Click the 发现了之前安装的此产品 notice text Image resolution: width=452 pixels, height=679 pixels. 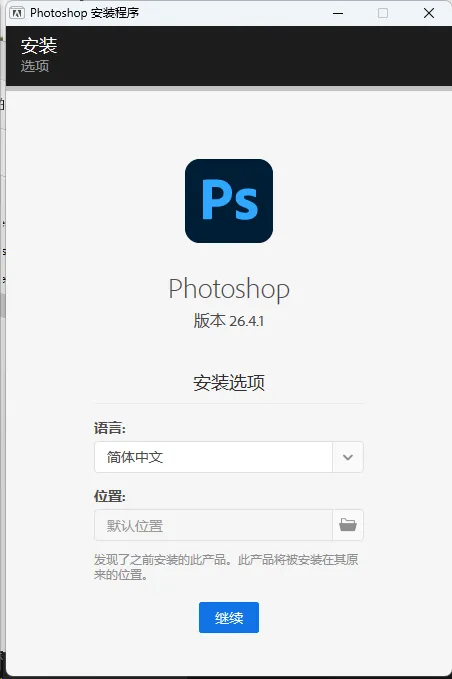click(x=226, y=567)
